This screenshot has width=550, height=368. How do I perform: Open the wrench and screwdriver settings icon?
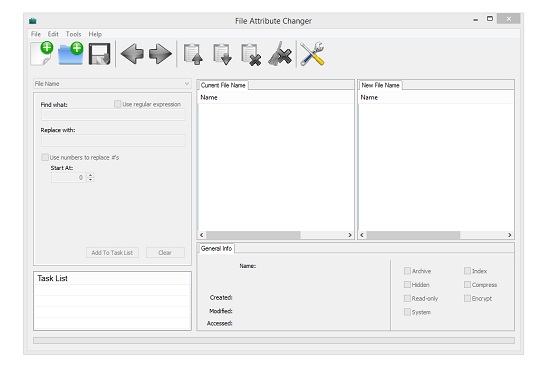coord(312,54)
